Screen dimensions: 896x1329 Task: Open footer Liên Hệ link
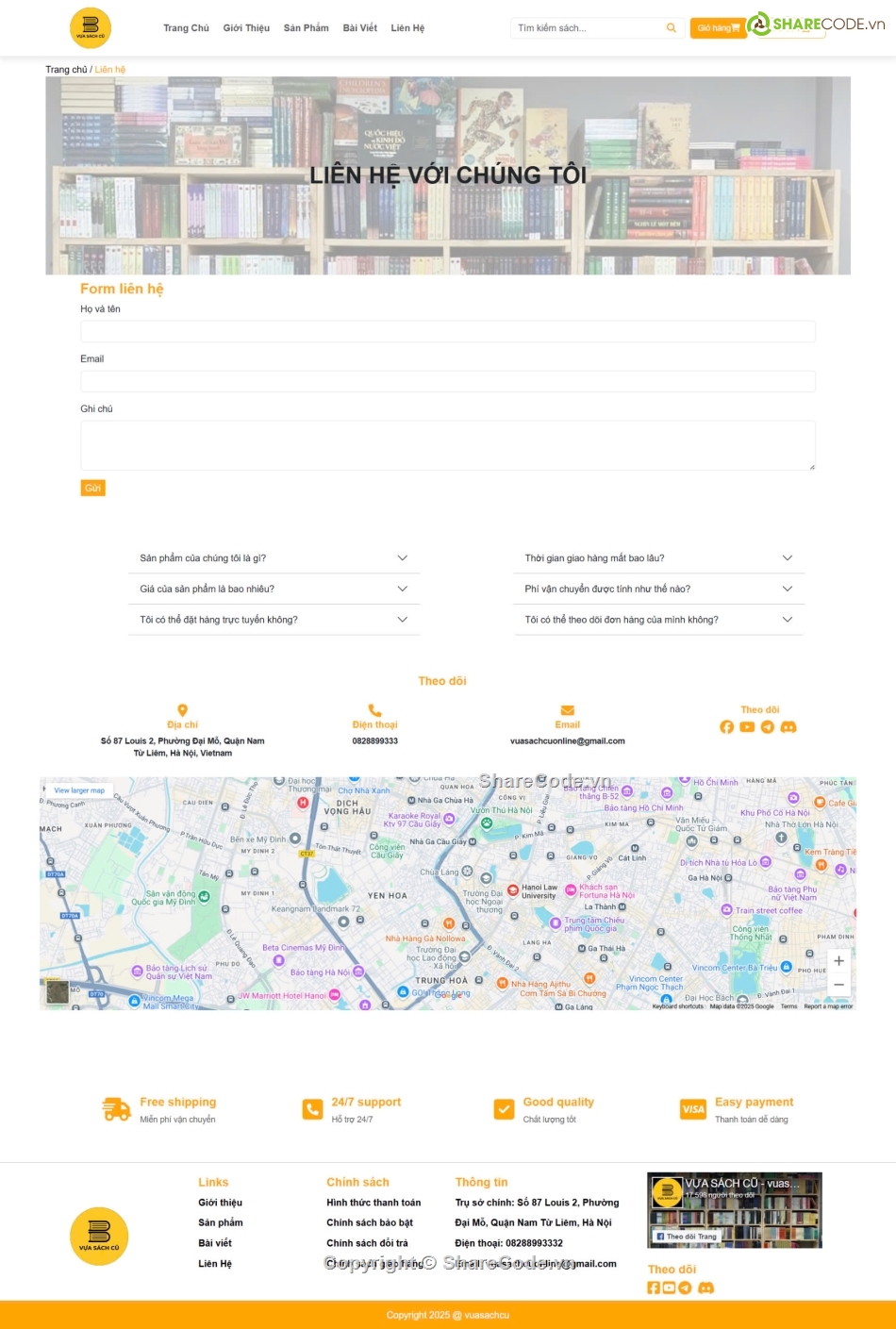[x=215, y=1264]
